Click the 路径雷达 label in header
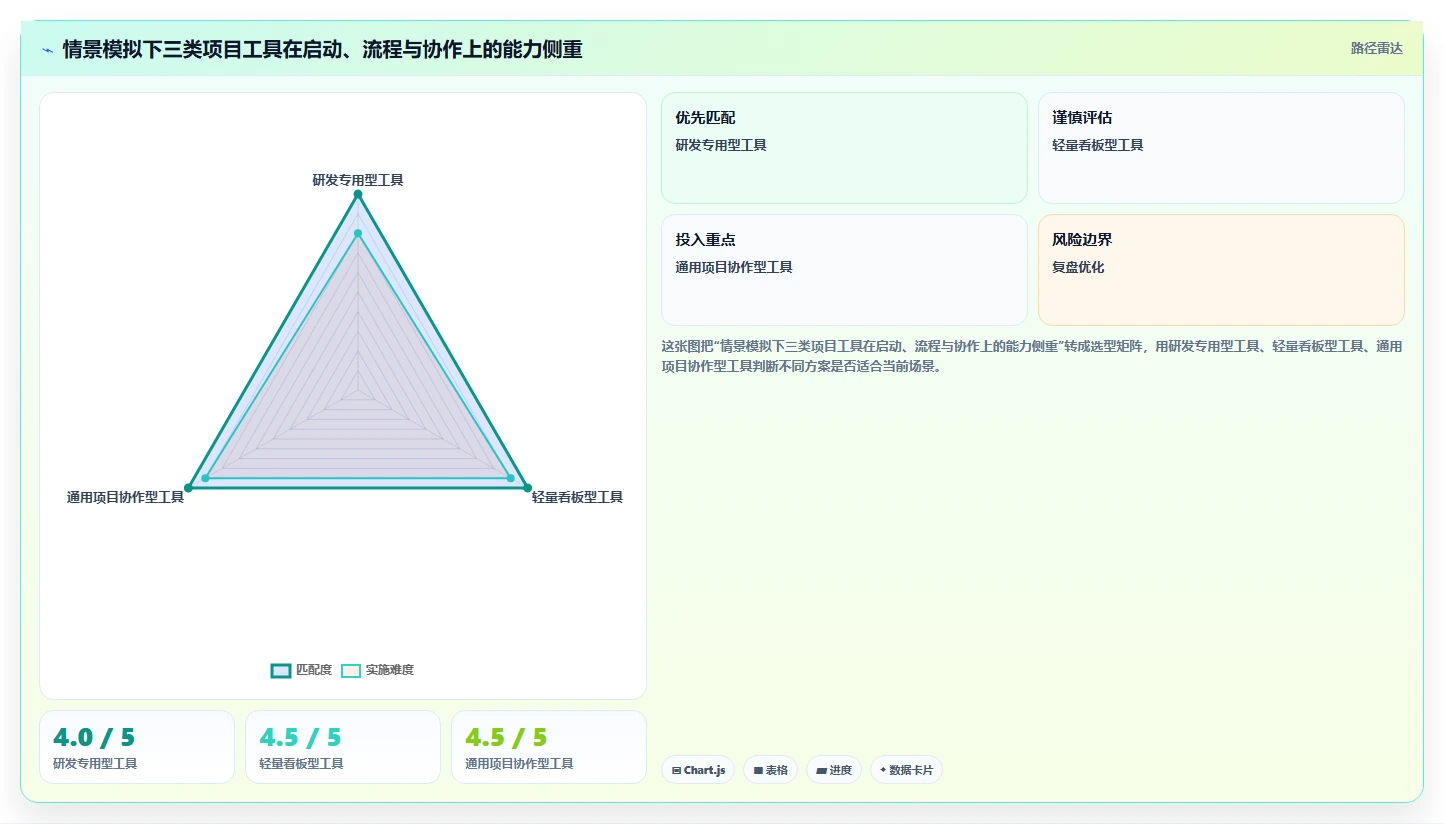Image resolution: width=1444 pixels, height=824 pixels. pos(1377,48)
